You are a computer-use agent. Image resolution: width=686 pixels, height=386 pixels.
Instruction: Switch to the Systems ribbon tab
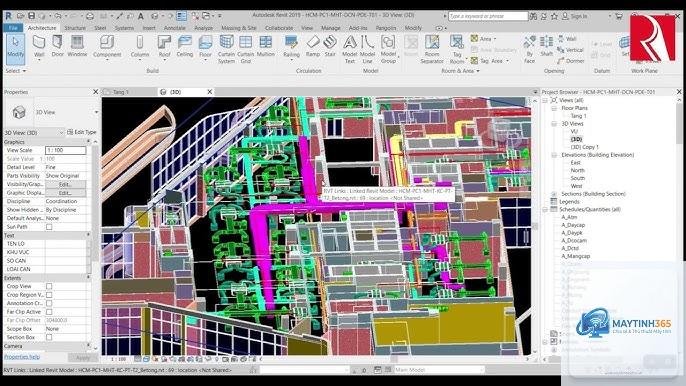pyautogui.click(x=124, y=28)
